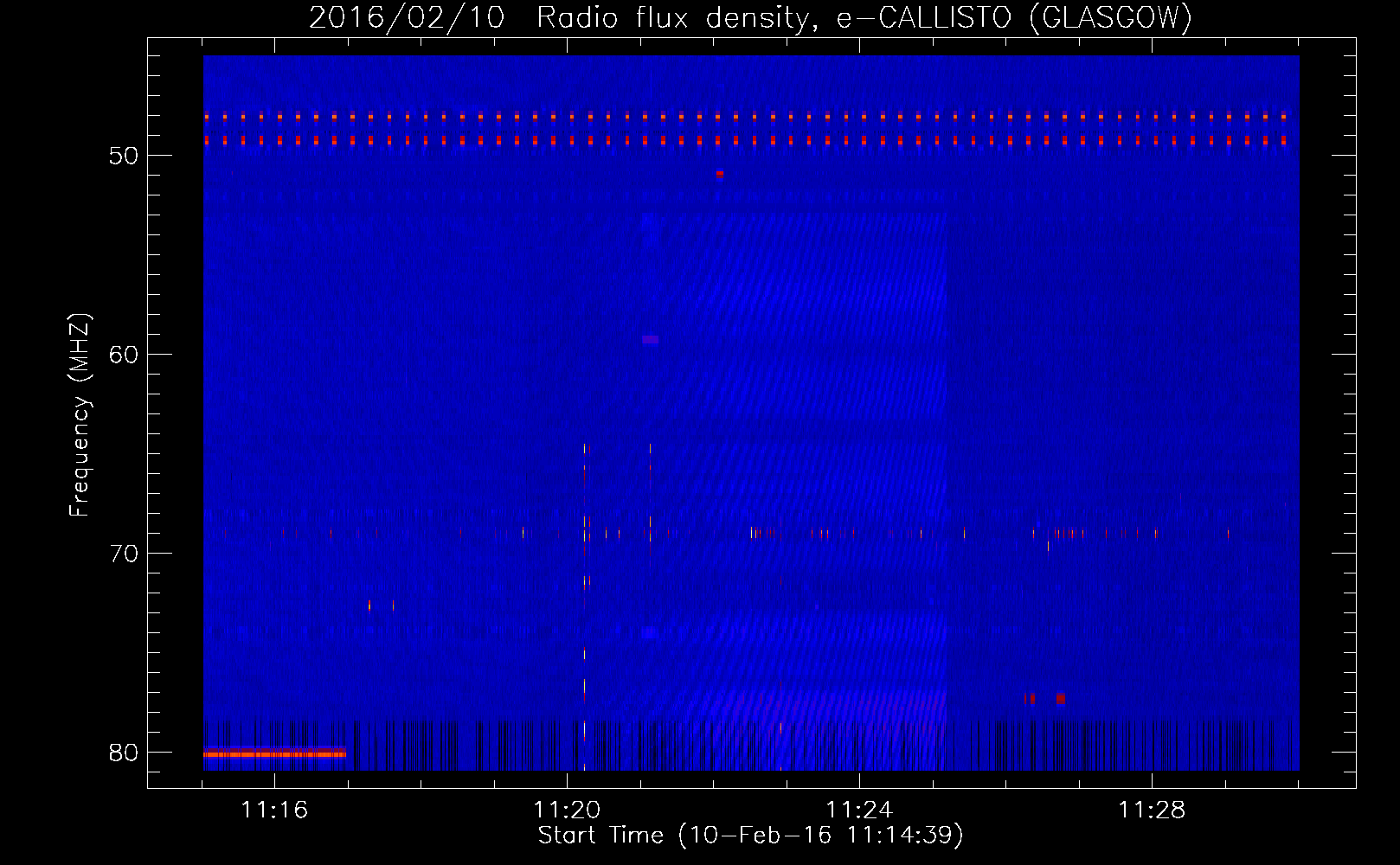Click the 11:20 time axis label
This screenshot has height=865, width=1400.
point(567,811)
